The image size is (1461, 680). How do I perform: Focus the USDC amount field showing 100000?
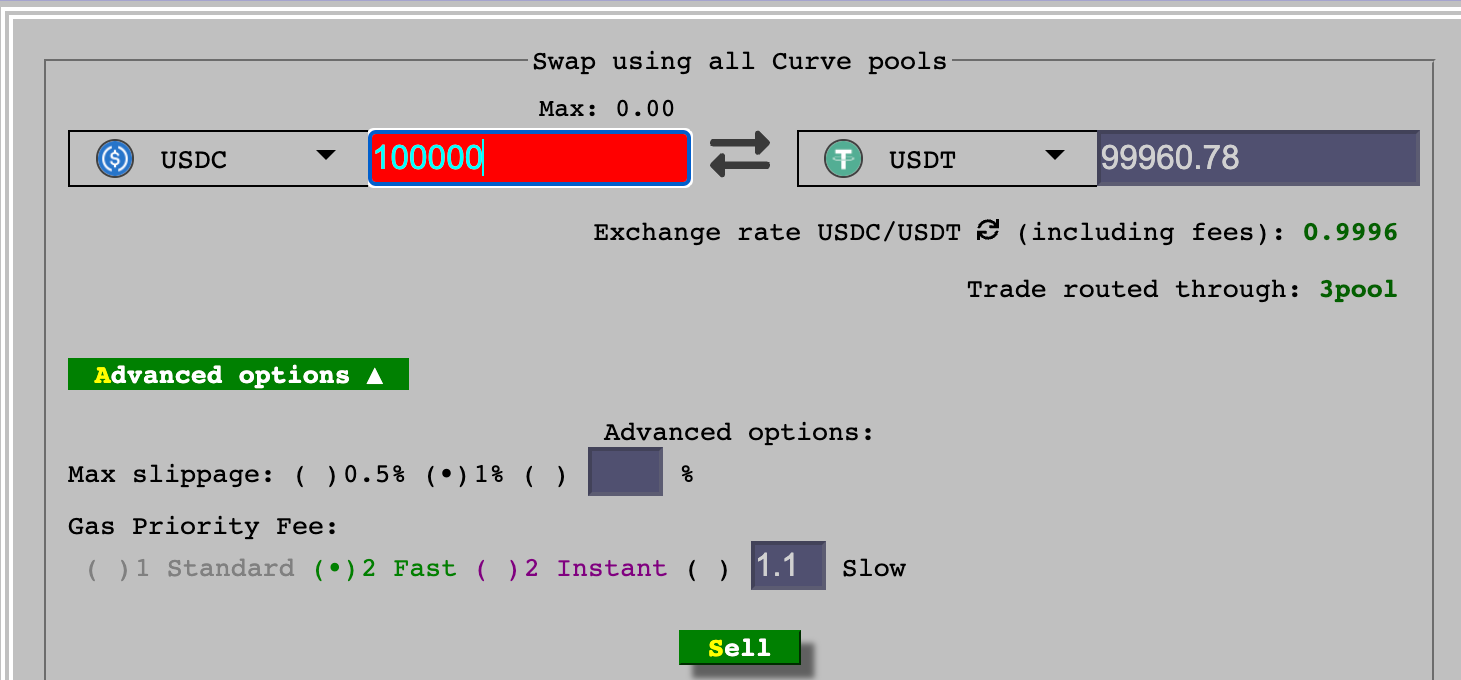pos(529,158)
